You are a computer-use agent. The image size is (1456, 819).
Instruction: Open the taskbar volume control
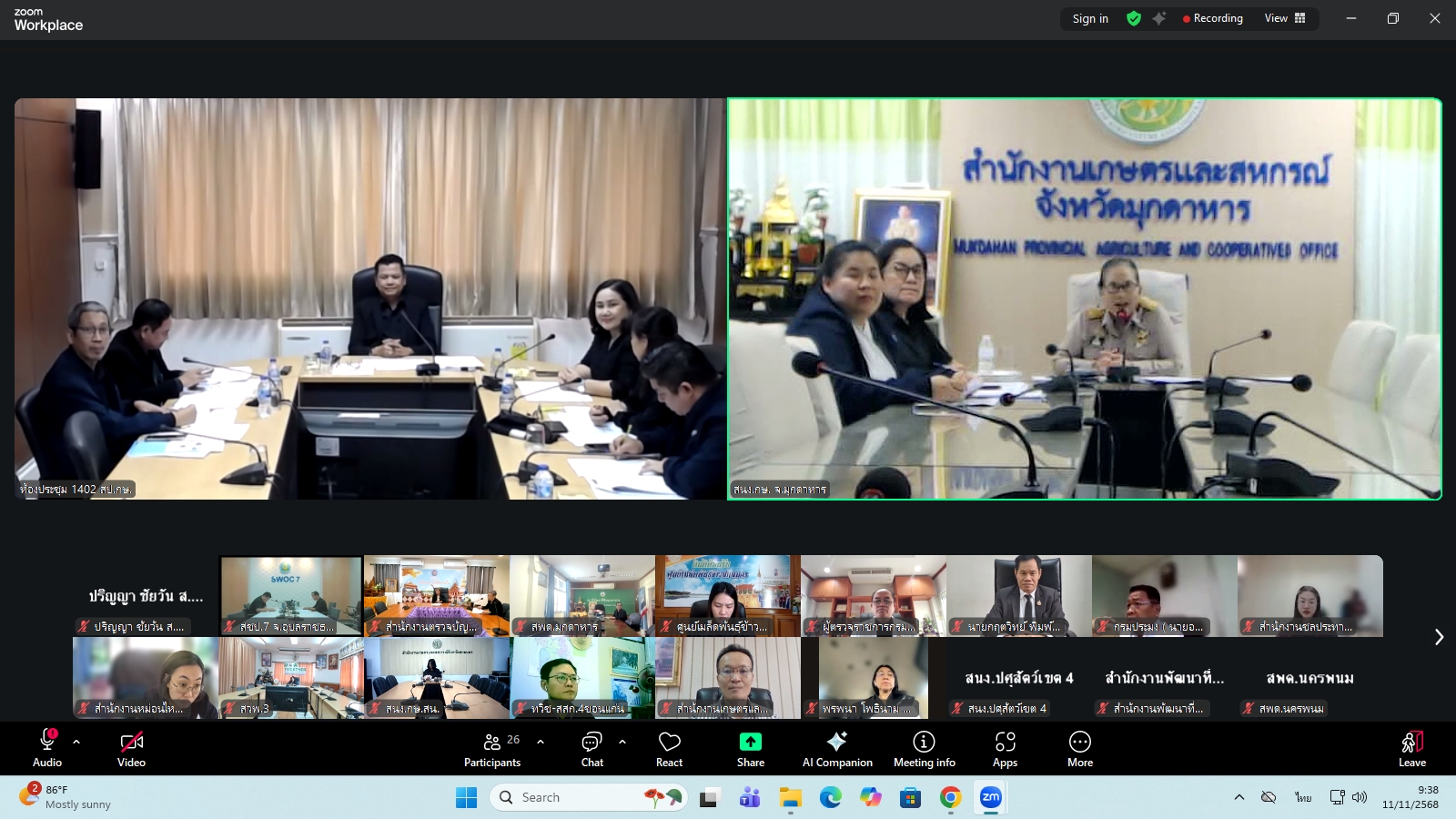pos(1360,797)
